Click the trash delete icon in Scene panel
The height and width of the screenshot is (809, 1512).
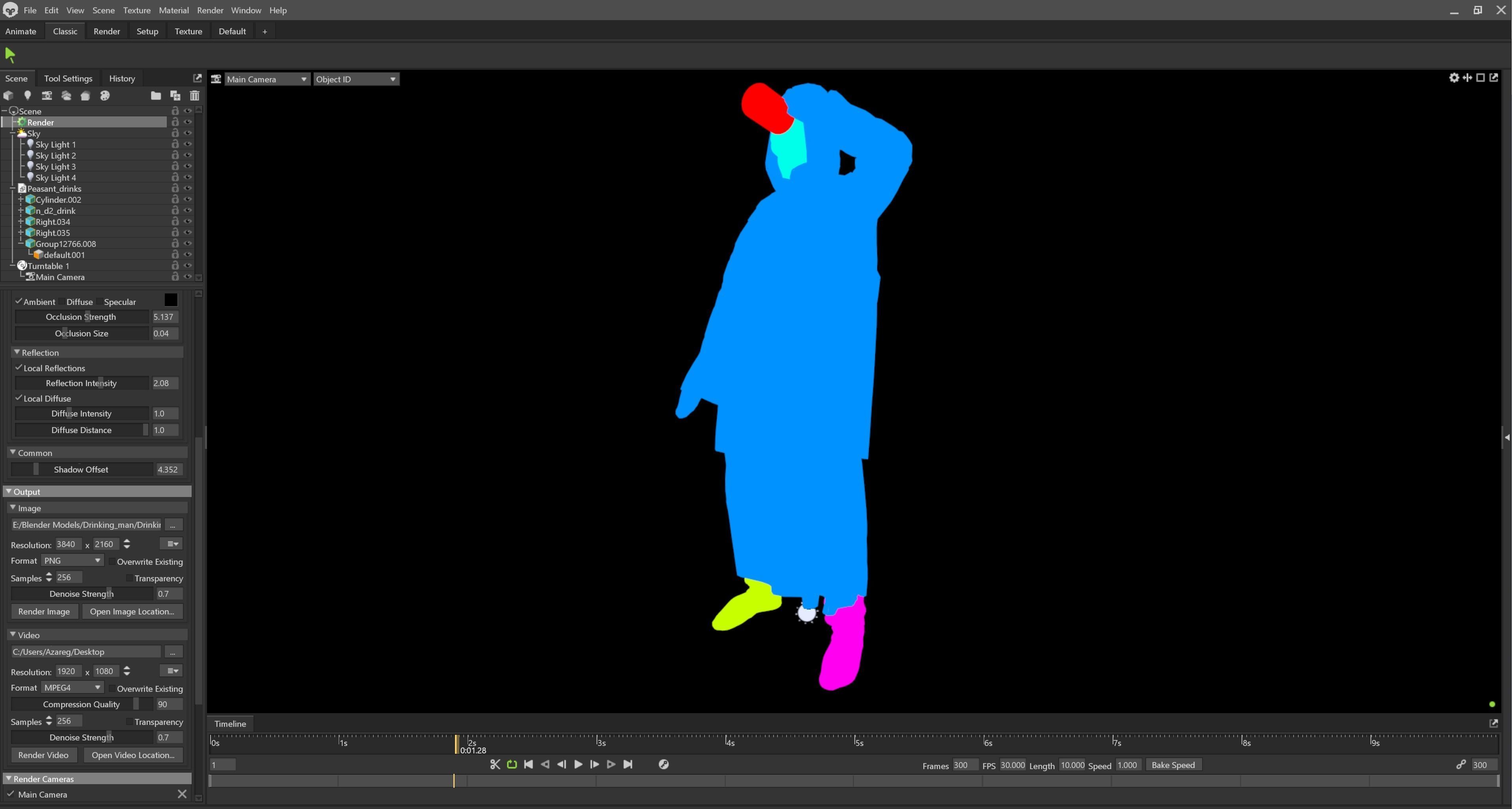(x=195, y=95)
